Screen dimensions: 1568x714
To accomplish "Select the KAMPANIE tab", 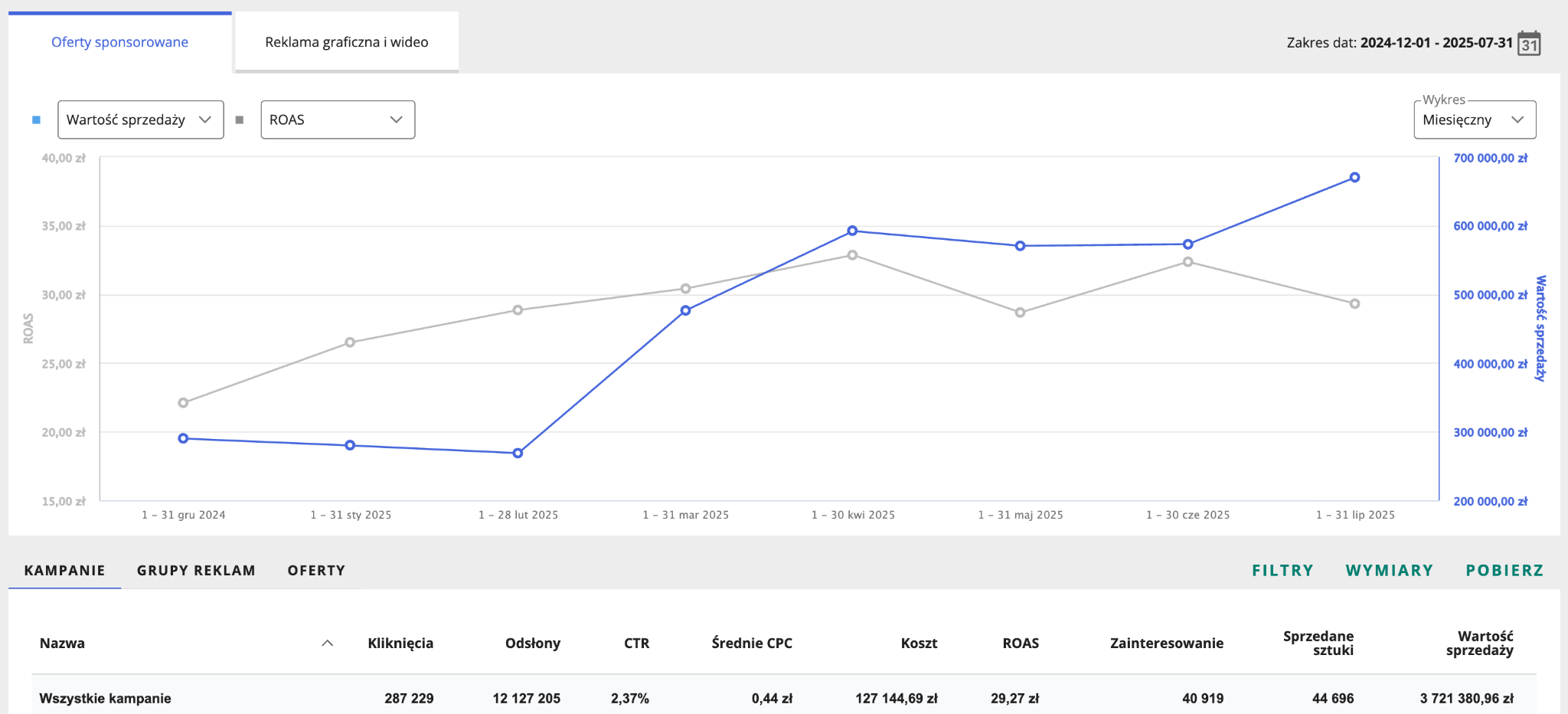I will (64, 570).
